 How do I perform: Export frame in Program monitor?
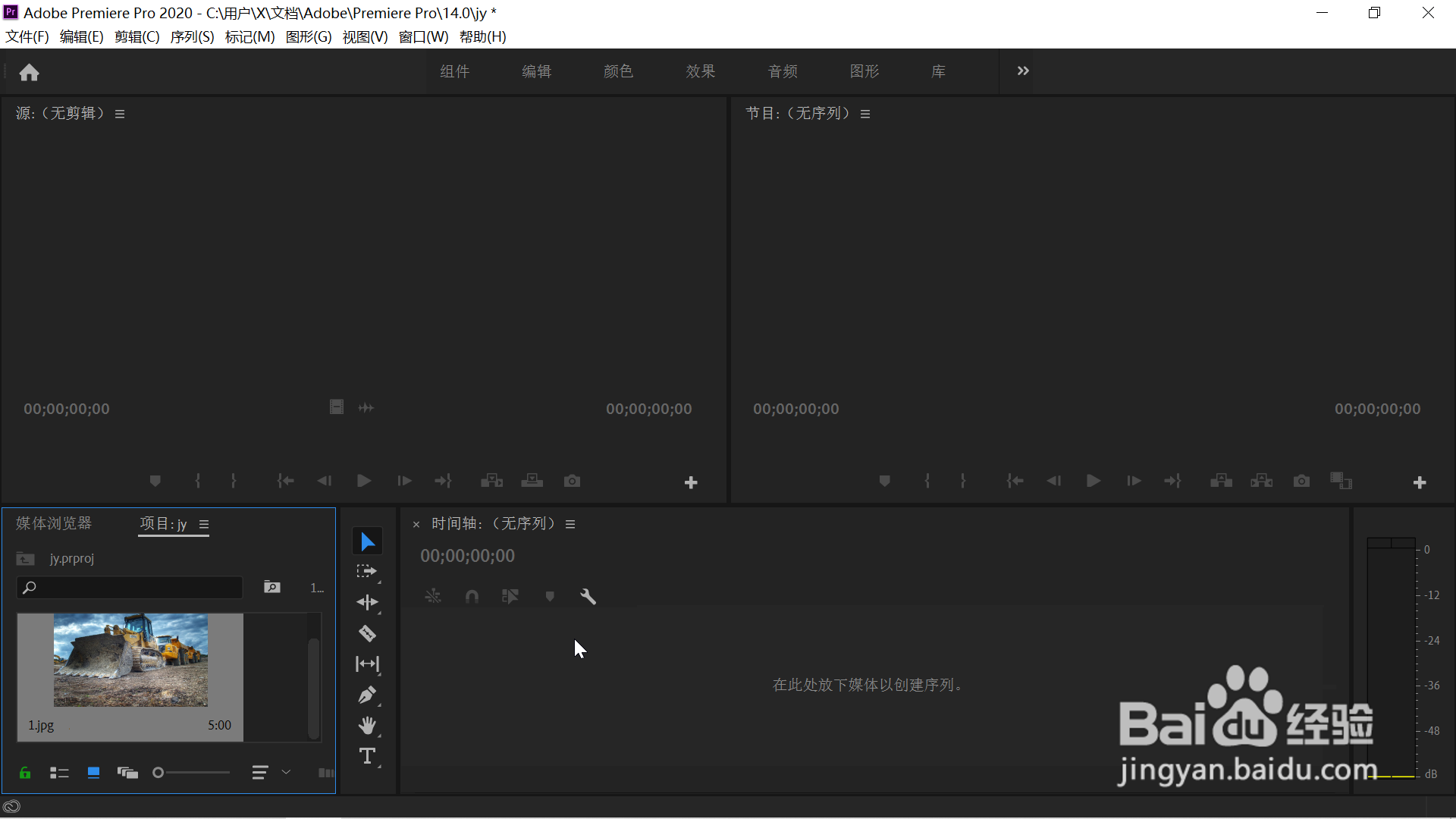coord(1301,481)
